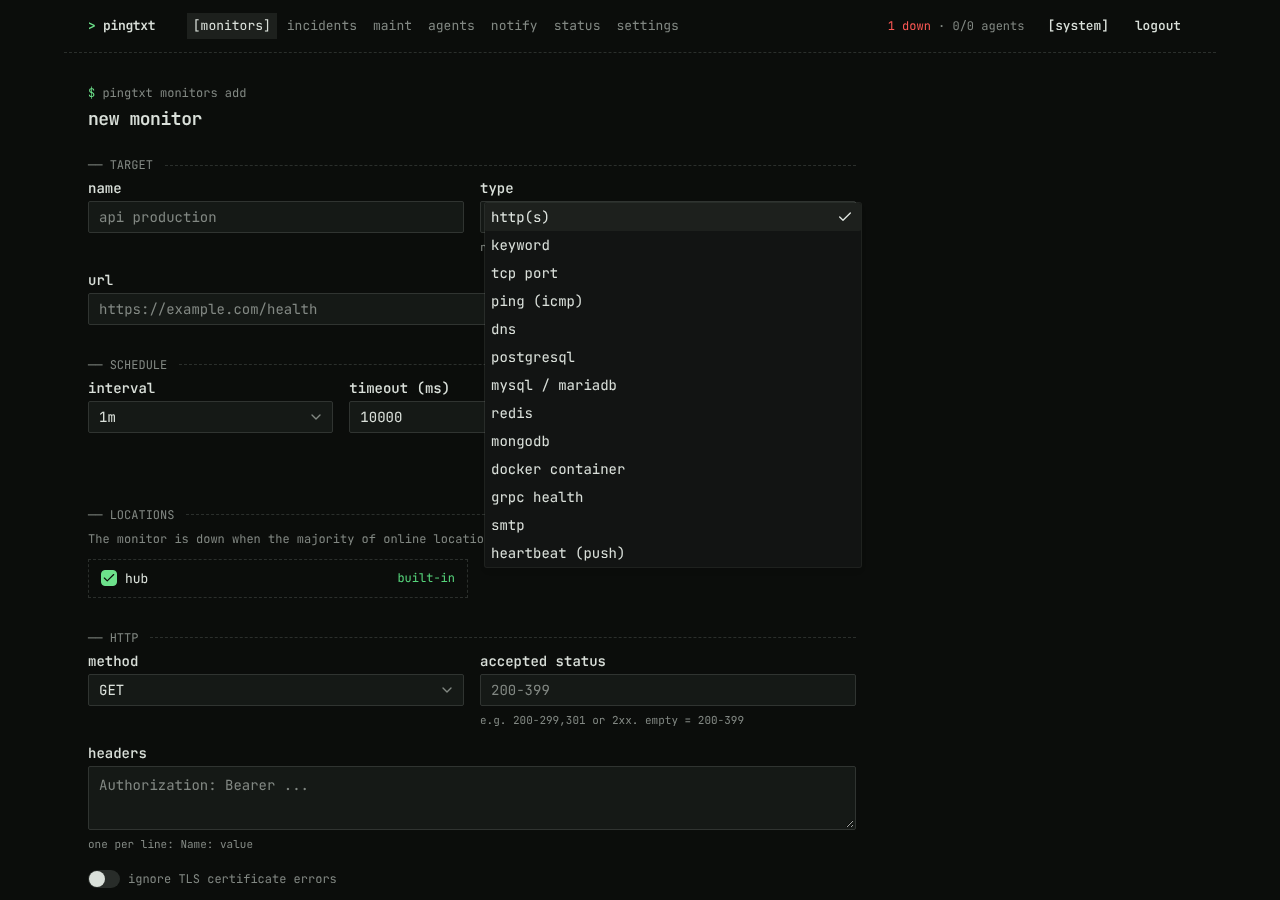Uncheck the hub location checkbox
This screenshot has width=1280, height=900.
109,578
